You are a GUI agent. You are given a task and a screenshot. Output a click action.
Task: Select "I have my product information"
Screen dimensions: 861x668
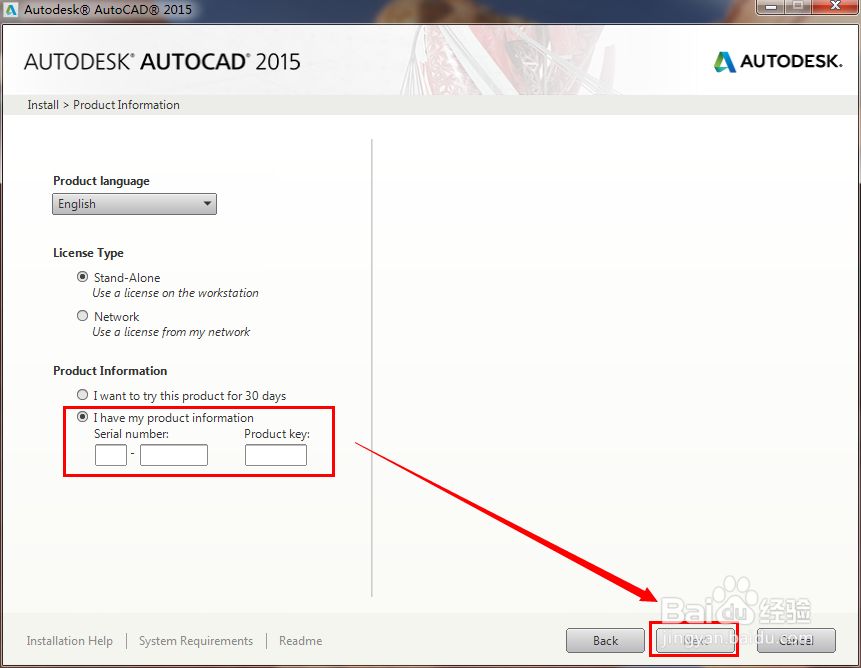[82, 417]
